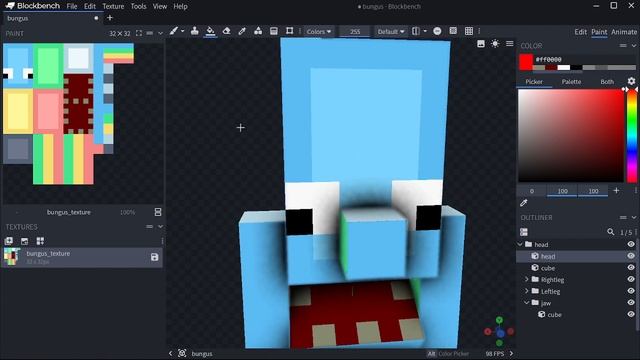Click the mirror painting toggle icon
Image resolution: width=640 pixels, height=360 pixels.
pyautogui.click(x=416, y=31)
